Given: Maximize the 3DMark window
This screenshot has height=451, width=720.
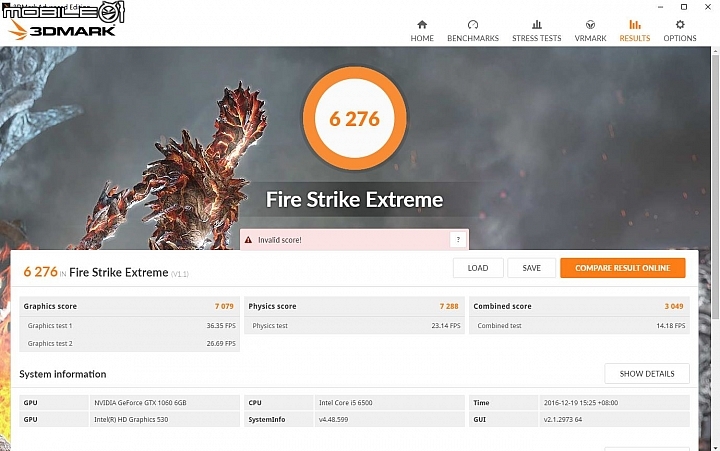Looking at the screenshot, I should (684, 7).
